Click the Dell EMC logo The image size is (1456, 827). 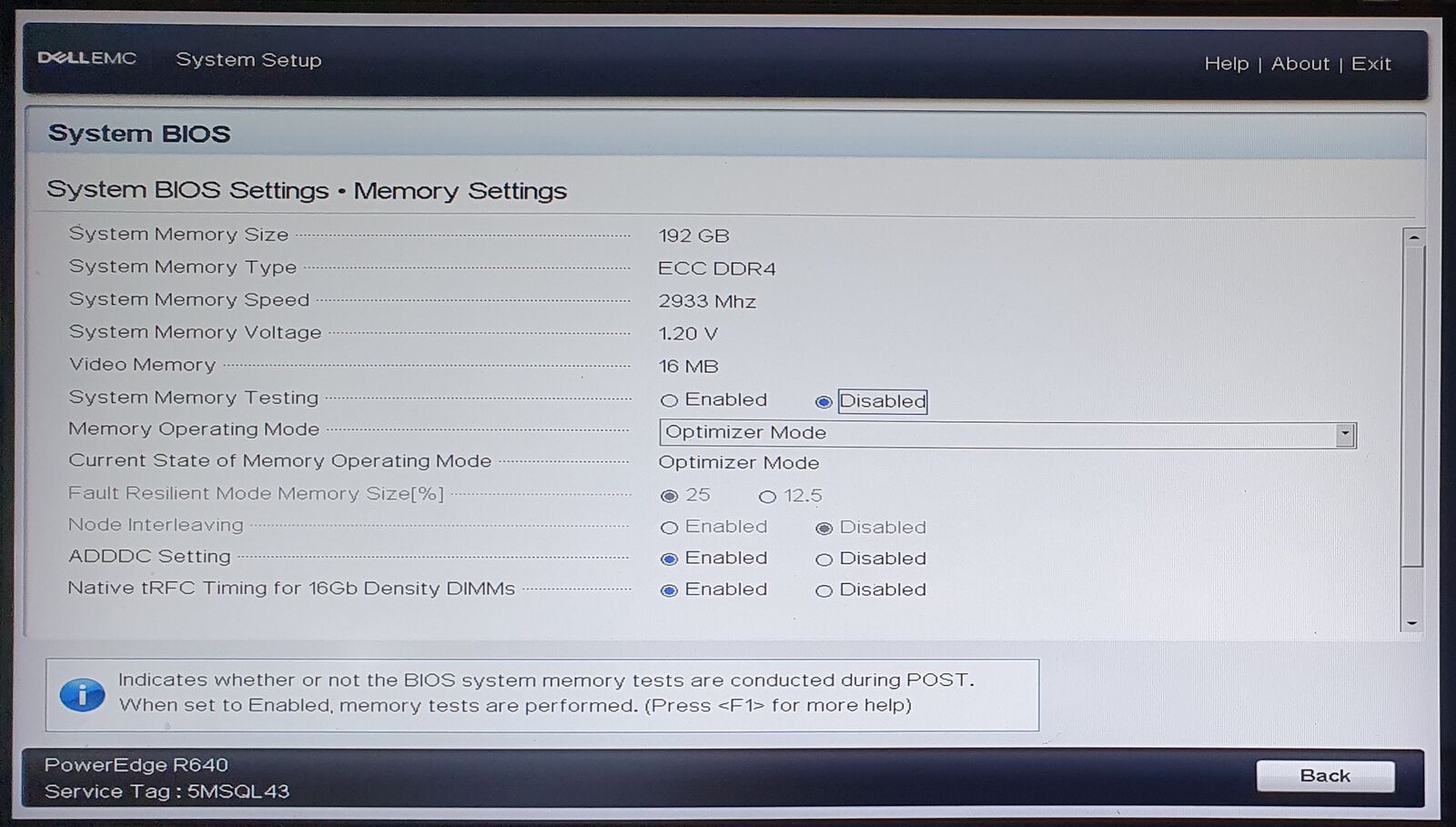click(86, 58)
